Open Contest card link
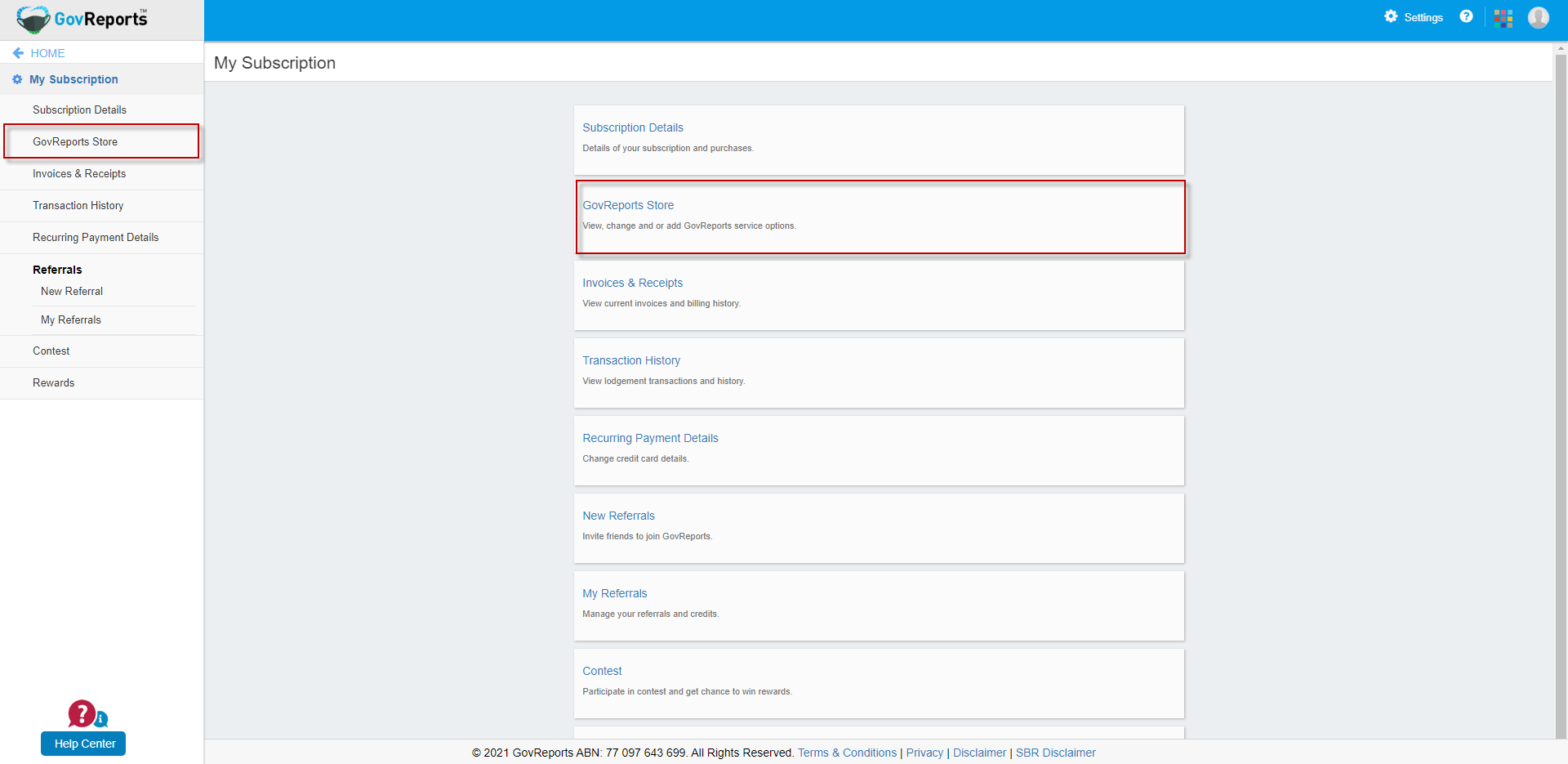The height and width of the screenshot is (764, 1568). pyautogui.click(x=602, y=671)
